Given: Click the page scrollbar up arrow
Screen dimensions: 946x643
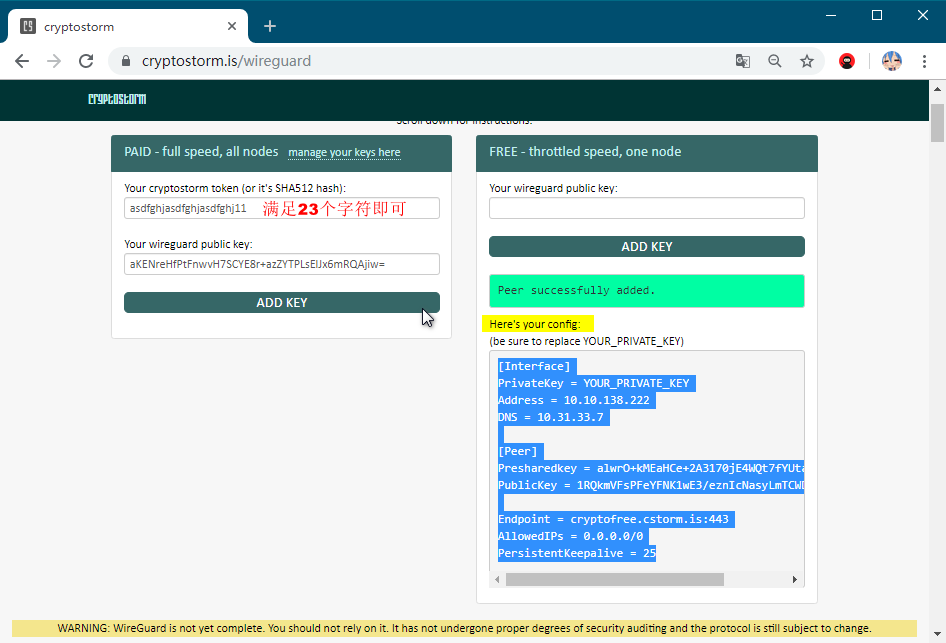Looking at the screenshot, I should (937, 89).
